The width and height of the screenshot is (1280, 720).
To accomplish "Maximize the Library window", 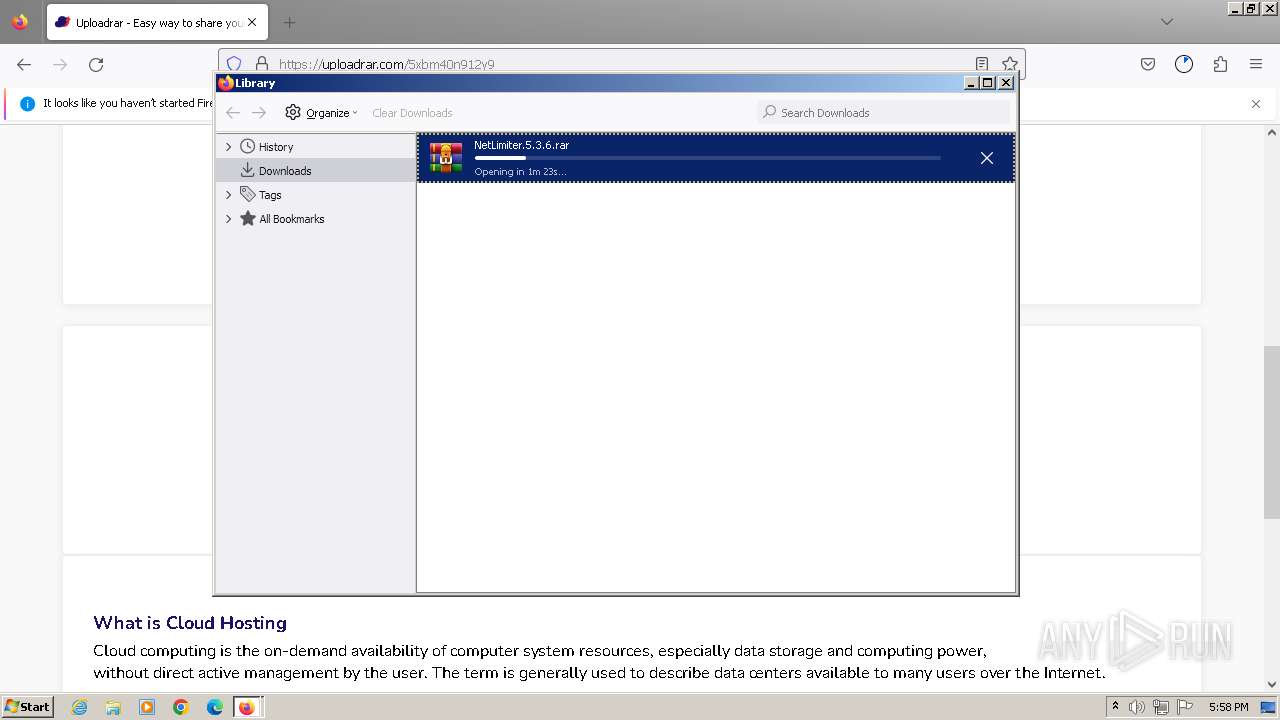I will pos(988,83).
